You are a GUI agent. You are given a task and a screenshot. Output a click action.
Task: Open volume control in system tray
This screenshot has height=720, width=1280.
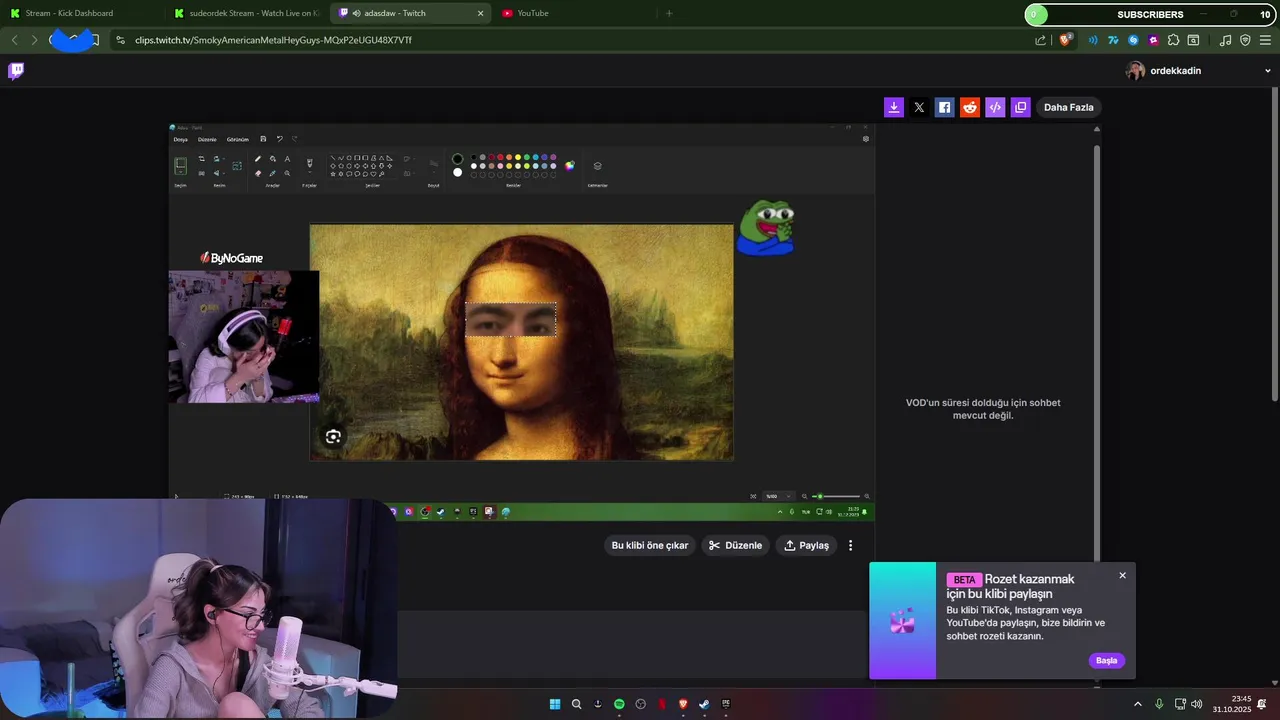pos(1197,704)
